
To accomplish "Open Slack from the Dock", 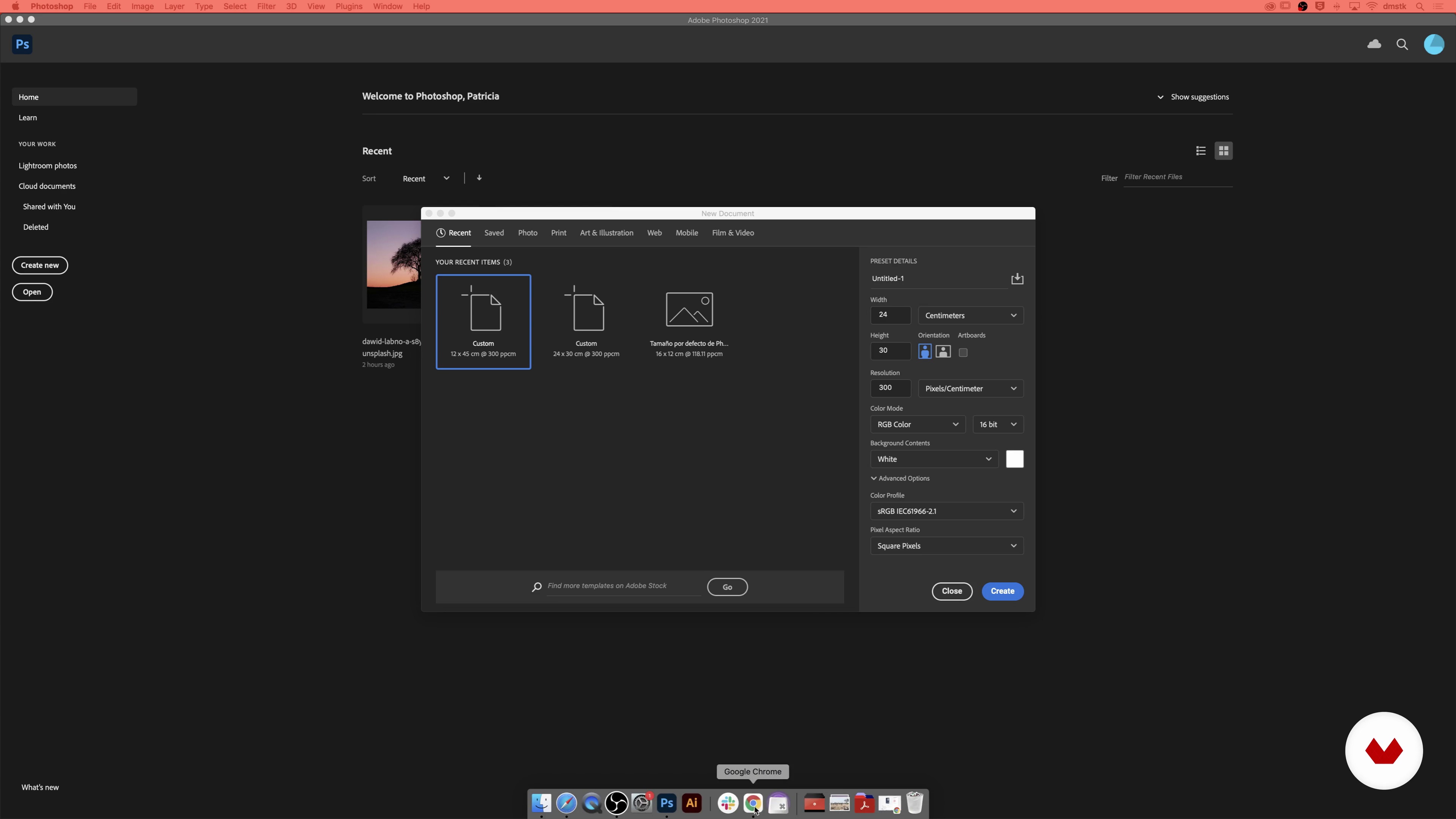I will click(728, 803).
